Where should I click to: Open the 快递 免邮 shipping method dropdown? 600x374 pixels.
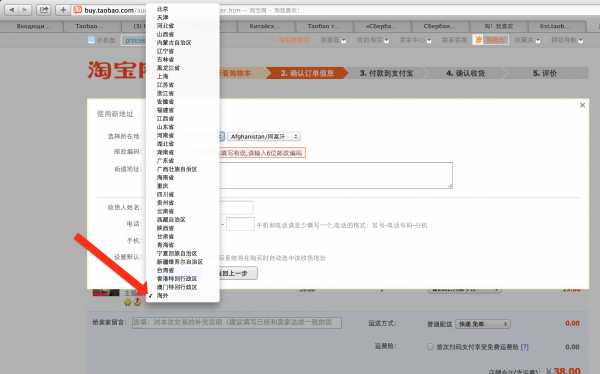click(483, 324)
